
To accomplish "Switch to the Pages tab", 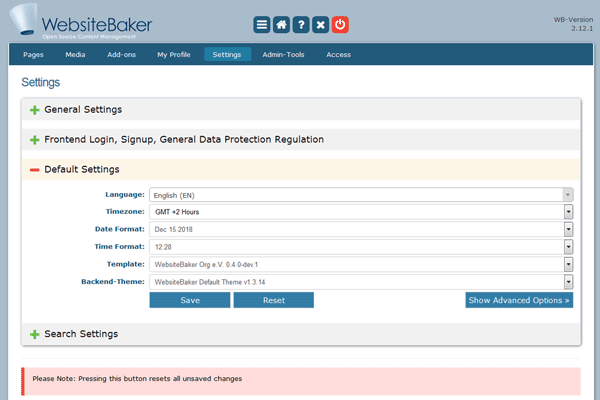I will 36,55.
